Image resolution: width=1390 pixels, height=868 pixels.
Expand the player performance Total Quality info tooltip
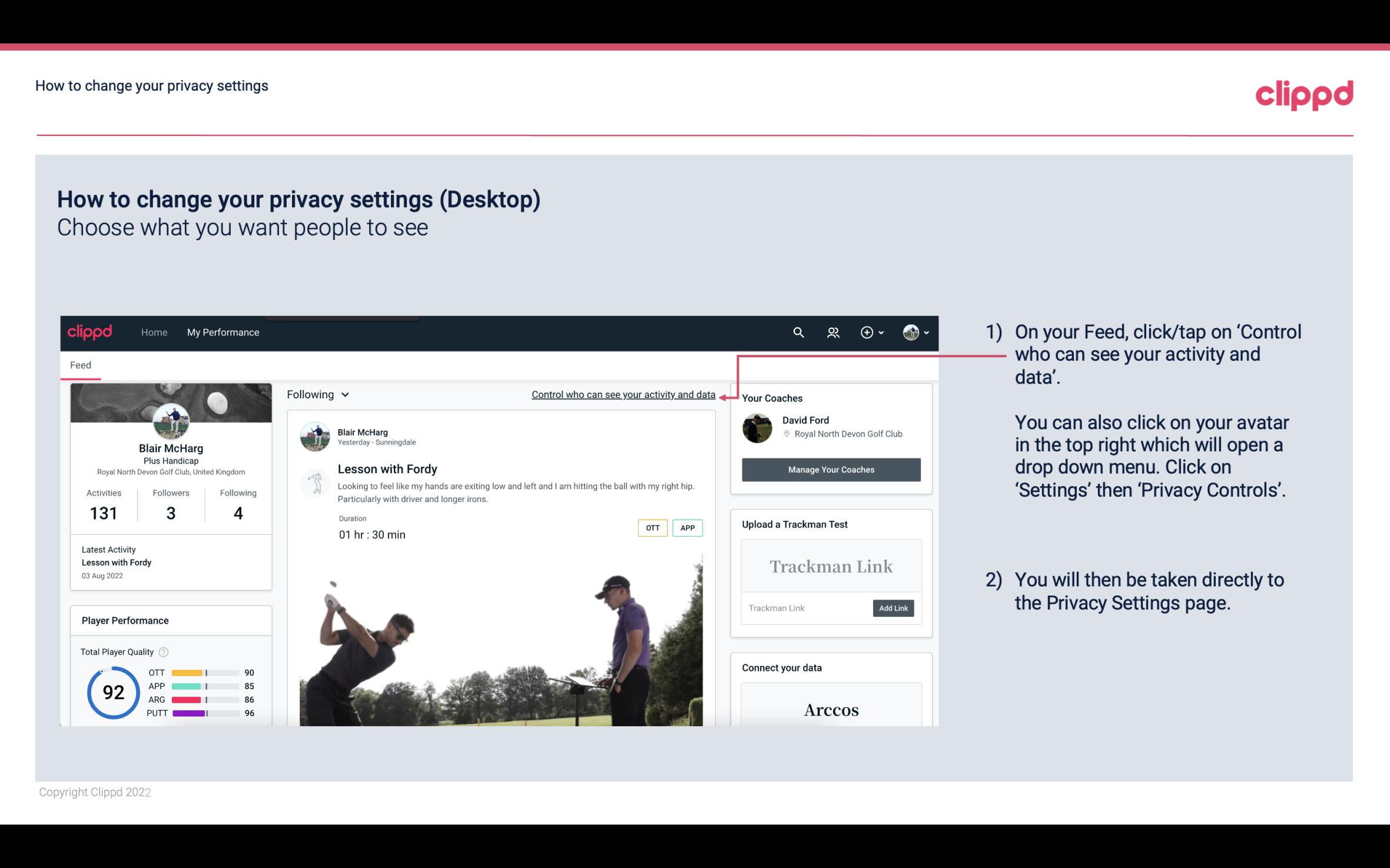pos(164,651)
